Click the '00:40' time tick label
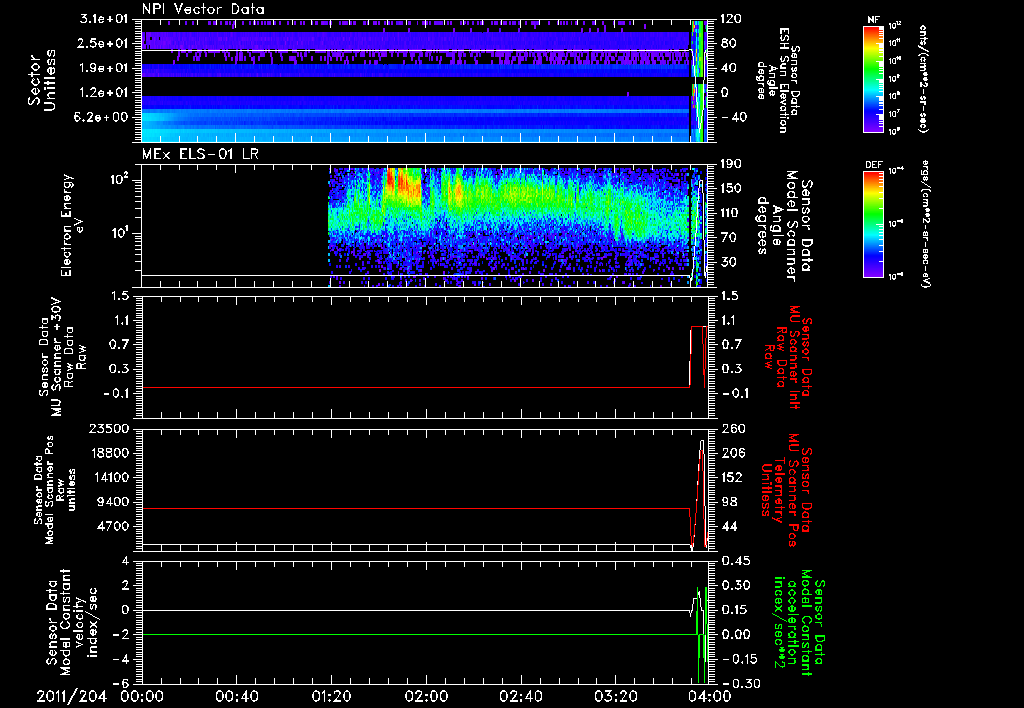1024x708 pixels. pos(236,696)
